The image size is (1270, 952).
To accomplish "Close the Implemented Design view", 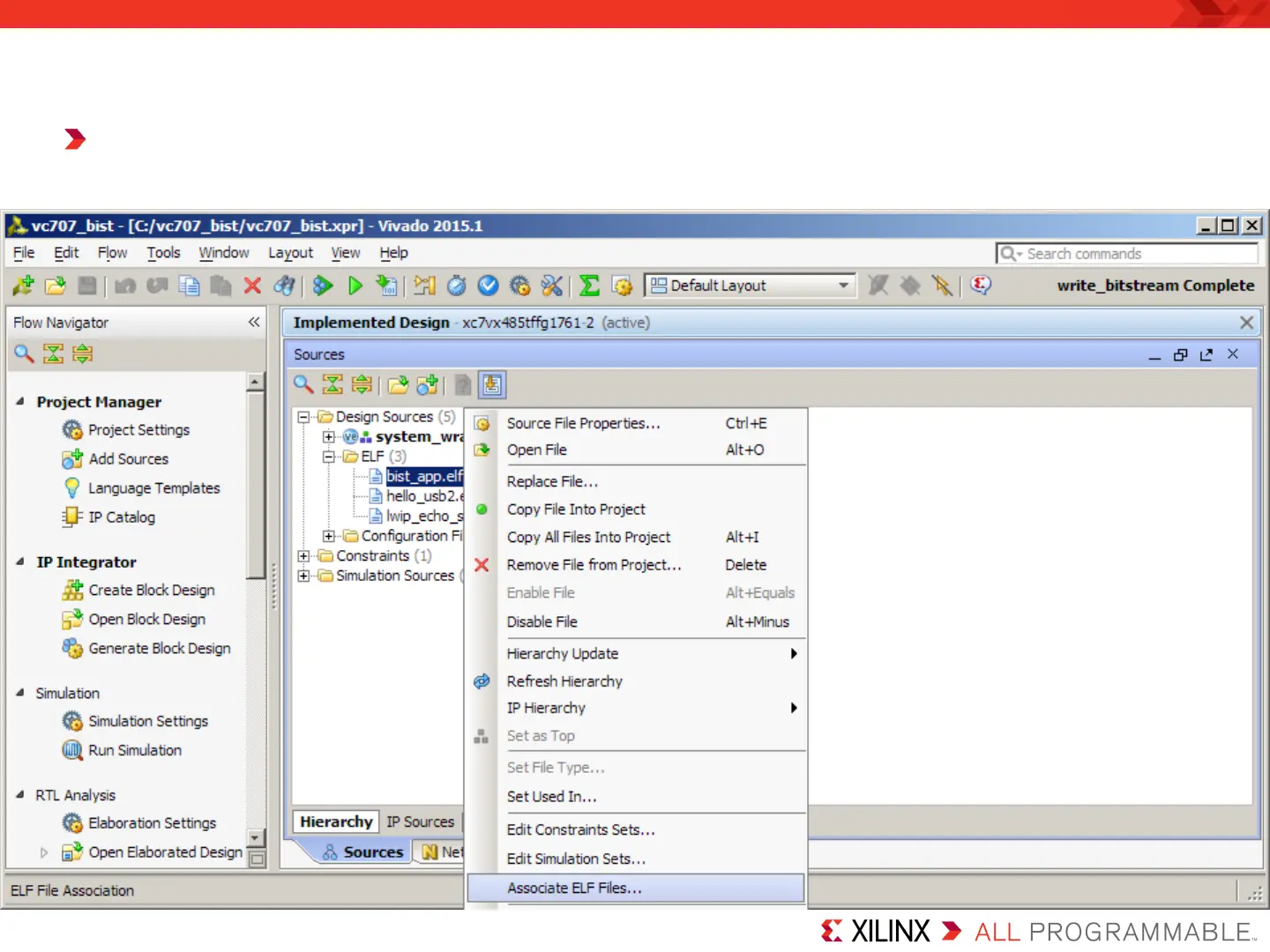I will click(1246, 323).
